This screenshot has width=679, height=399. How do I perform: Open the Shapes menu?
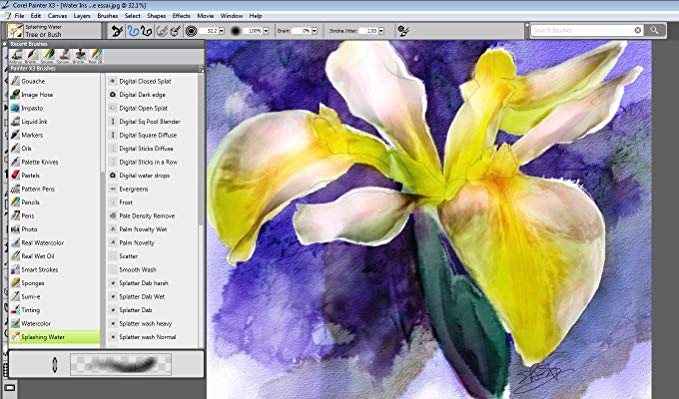[x=156, y=16]
